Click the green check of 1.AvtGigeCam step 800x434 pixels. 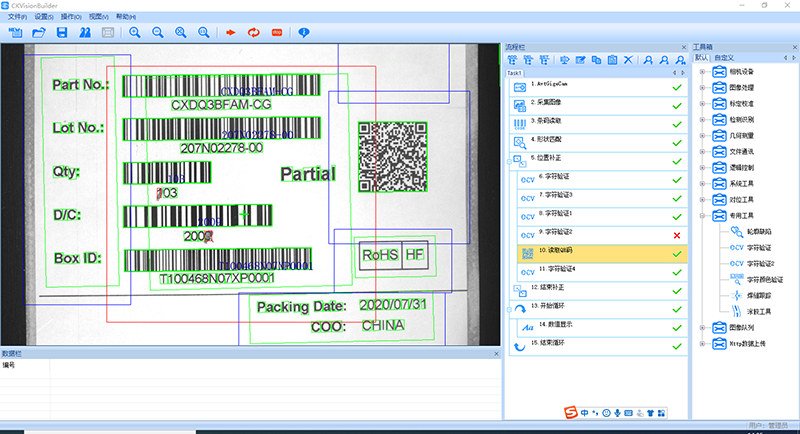677,88
